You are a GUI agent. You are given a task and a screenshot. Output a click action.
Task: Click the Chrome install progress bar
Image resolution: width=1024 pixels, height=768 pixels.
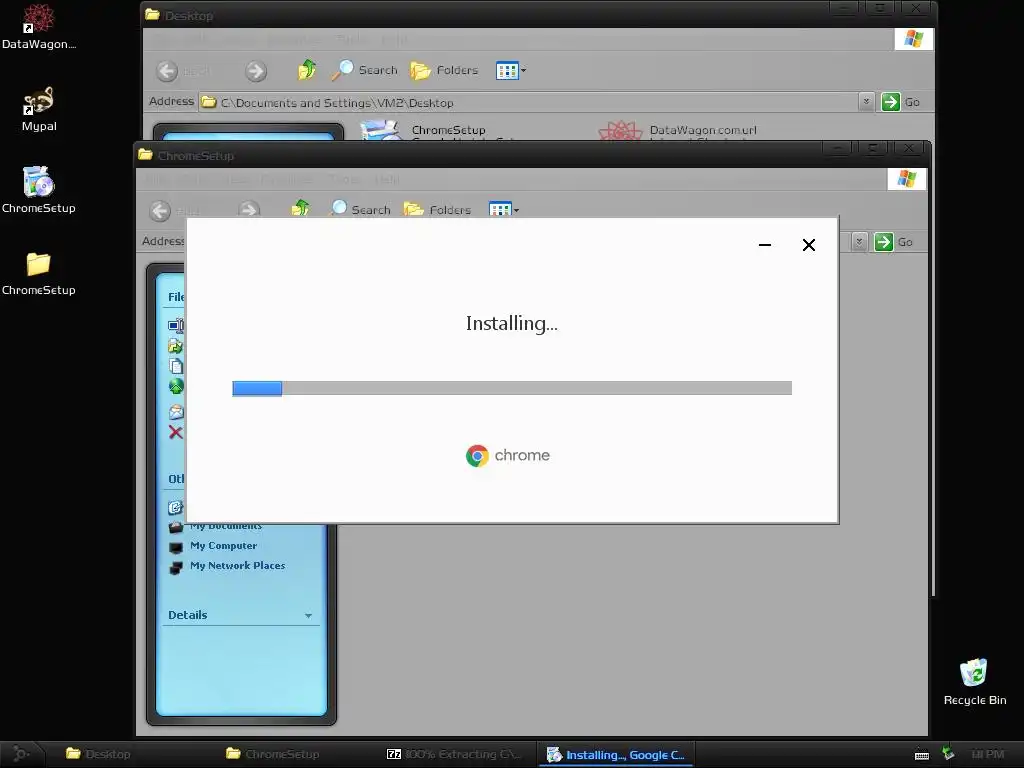click(512, 389)
